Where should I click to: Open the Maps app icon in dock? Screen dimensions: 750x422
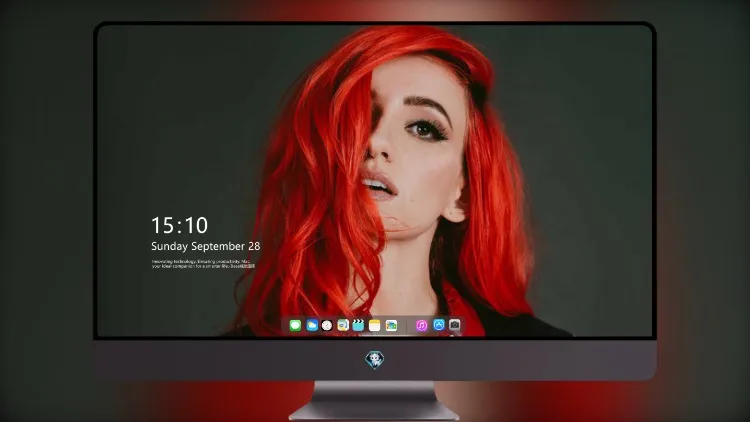[343, 325]
